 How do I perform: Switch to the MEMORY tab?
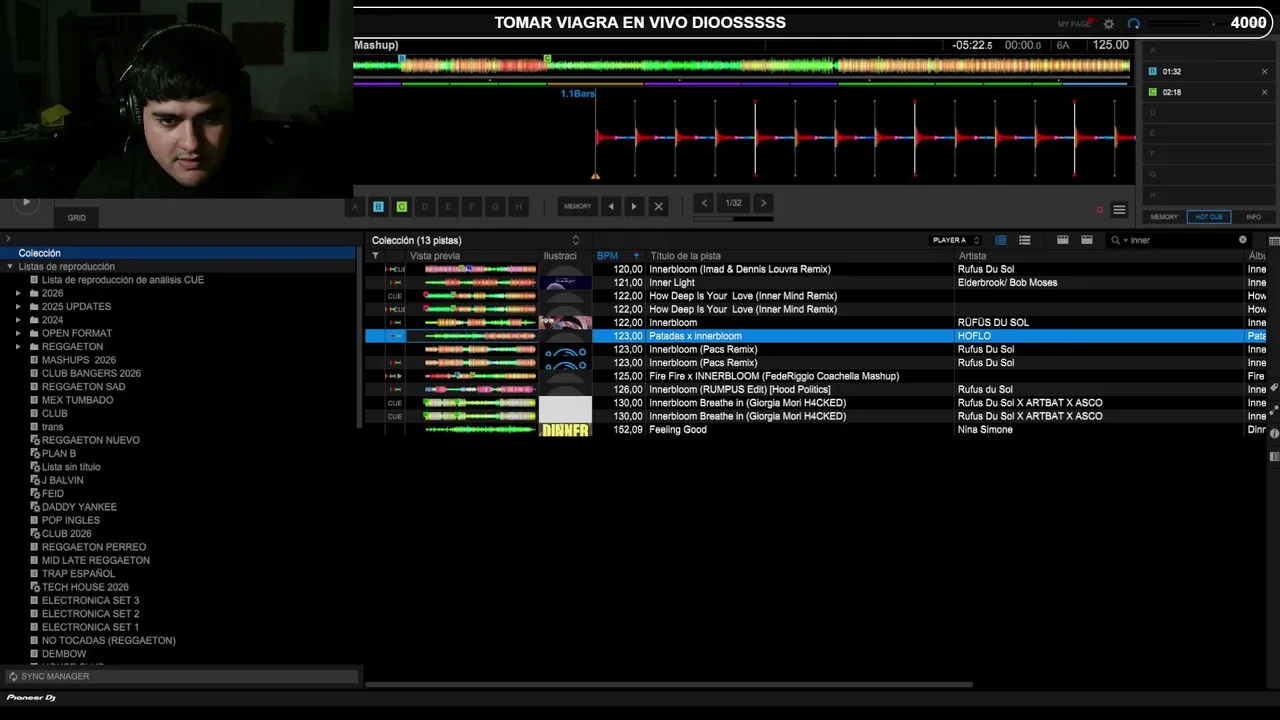click(1164, 217)
